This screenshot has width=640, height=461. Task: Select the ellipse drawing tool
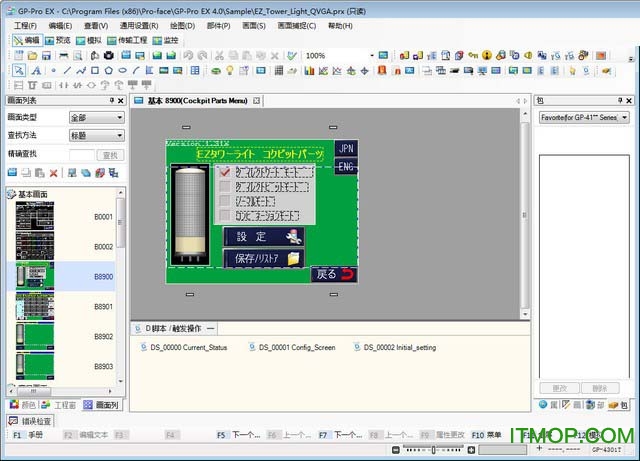point(122,71)
